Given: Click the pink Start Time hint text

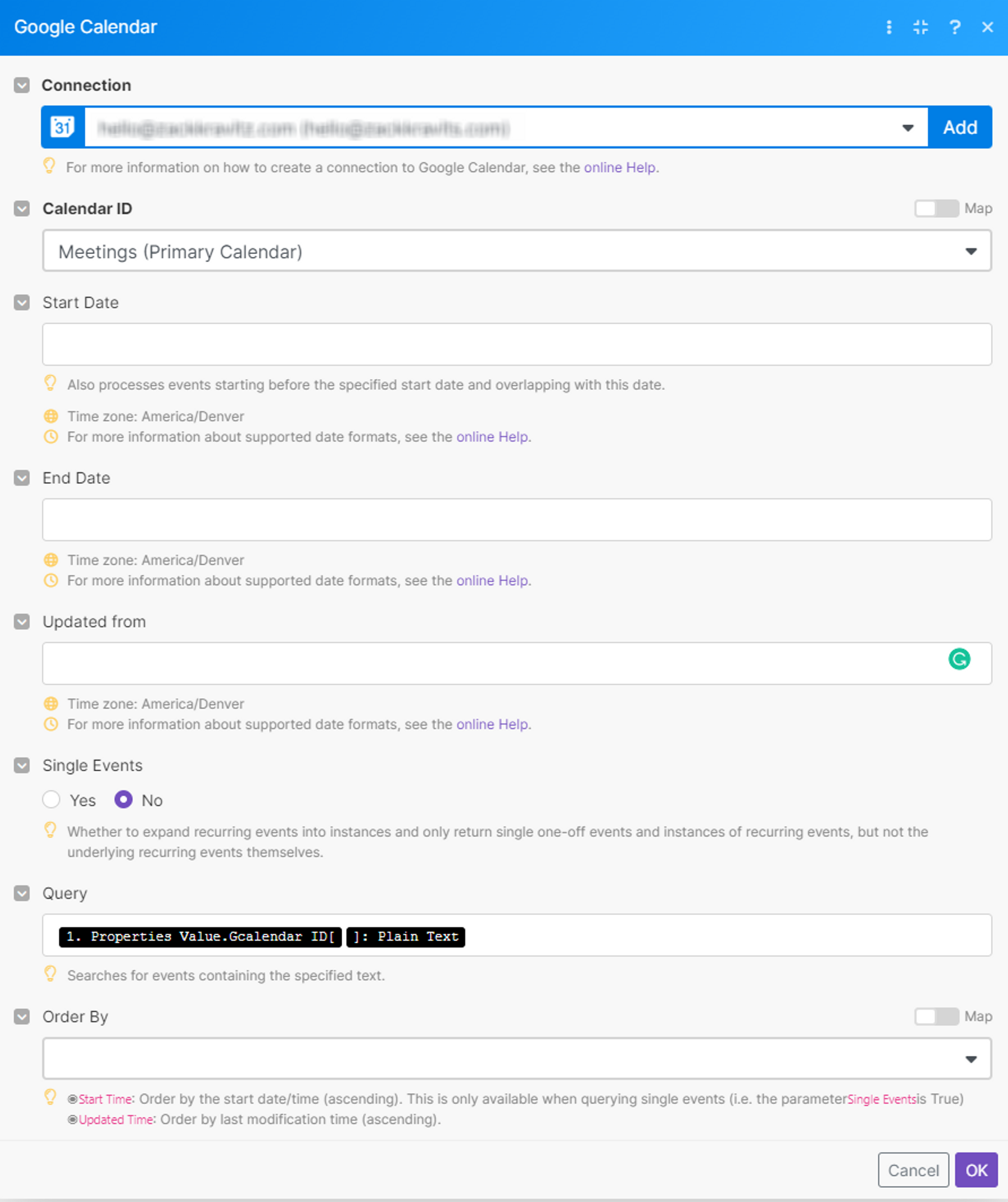Looking at the screenshot, I should tap(105, 1100).
